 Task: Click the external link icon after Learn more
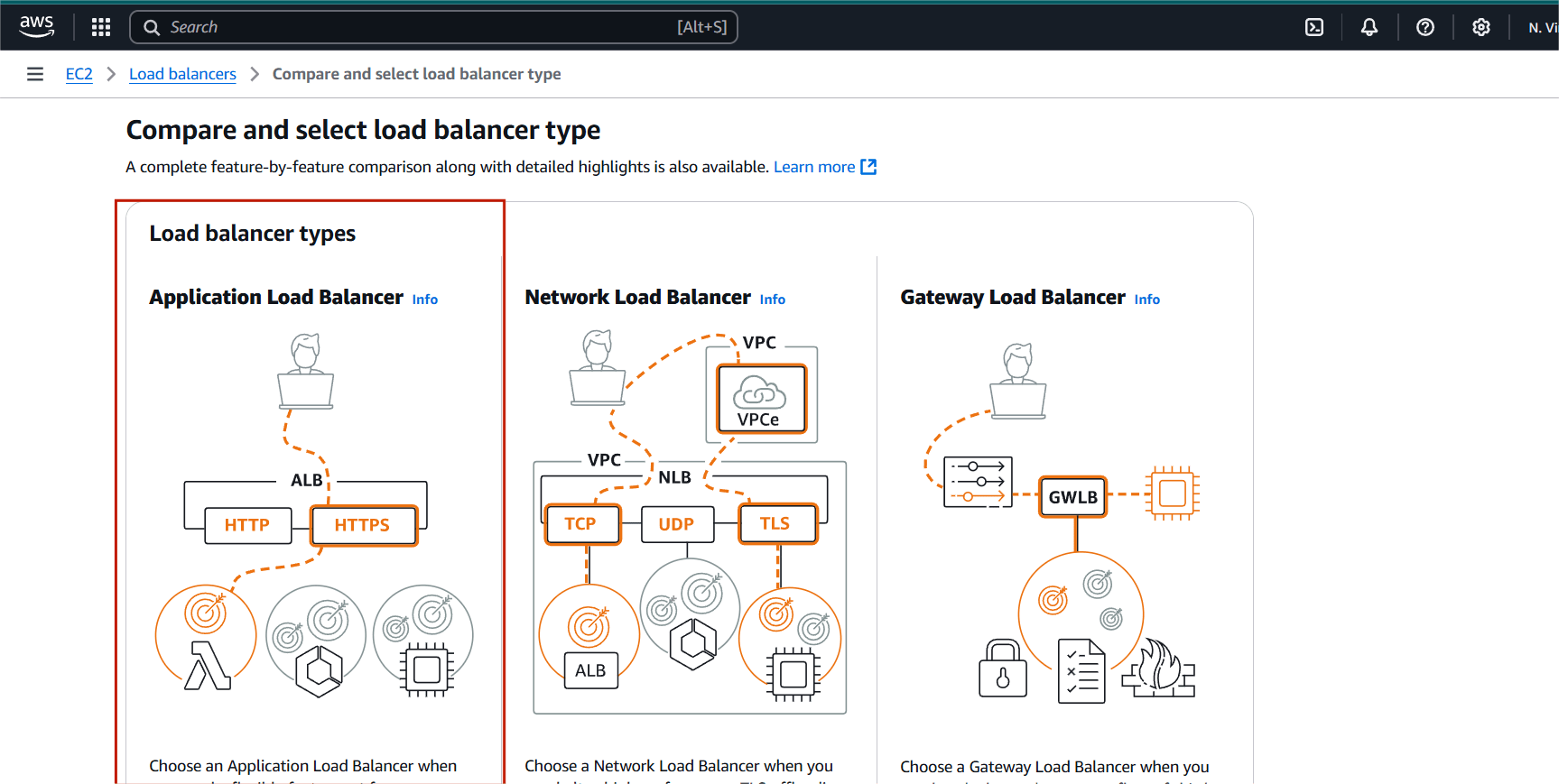click(868, 167)
